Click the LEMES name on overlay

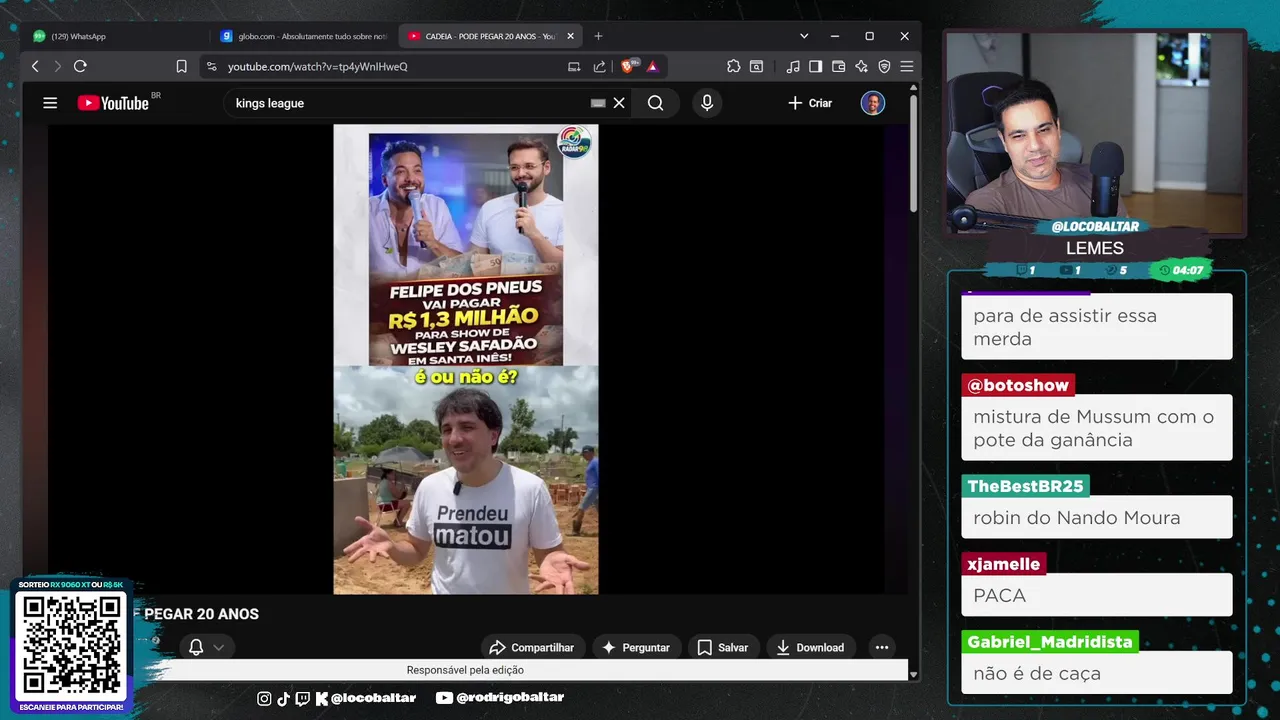pos(1095,248)
